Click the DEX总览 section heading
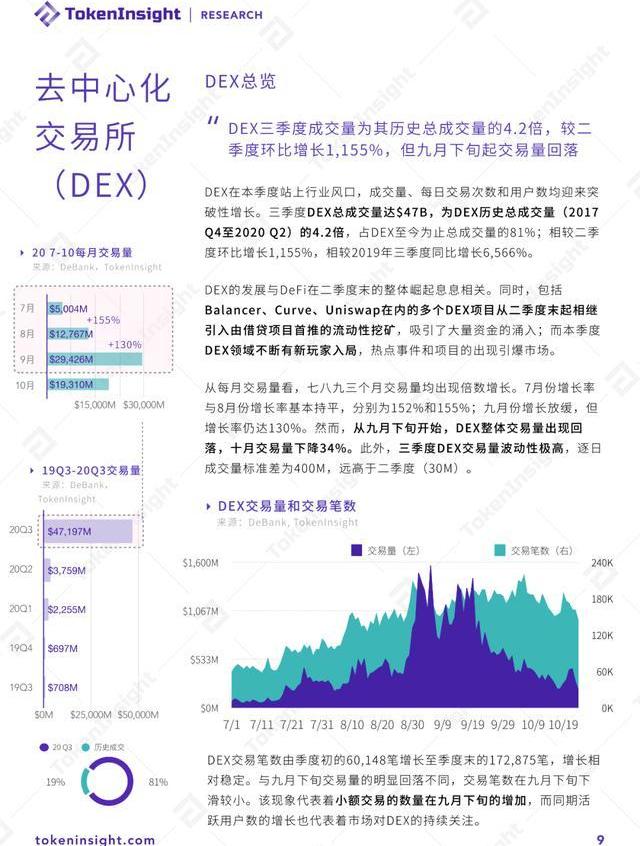The image size is (640, 846). [240, 81]
